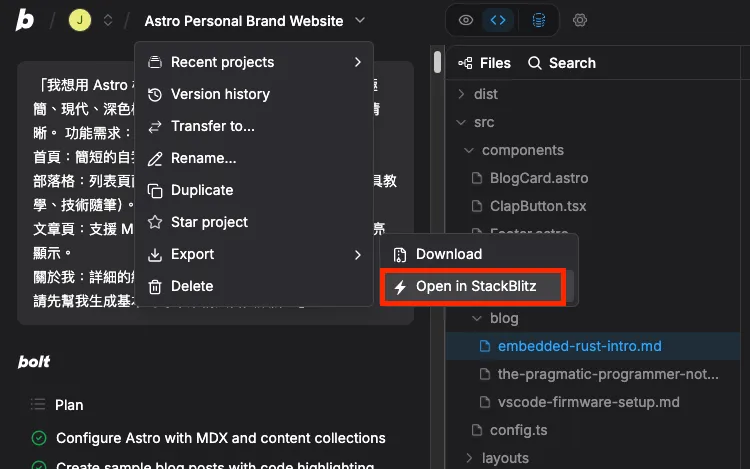The image size is (750, 469).
Task: Switch to the Search tab
Action: tap(562, 63)
